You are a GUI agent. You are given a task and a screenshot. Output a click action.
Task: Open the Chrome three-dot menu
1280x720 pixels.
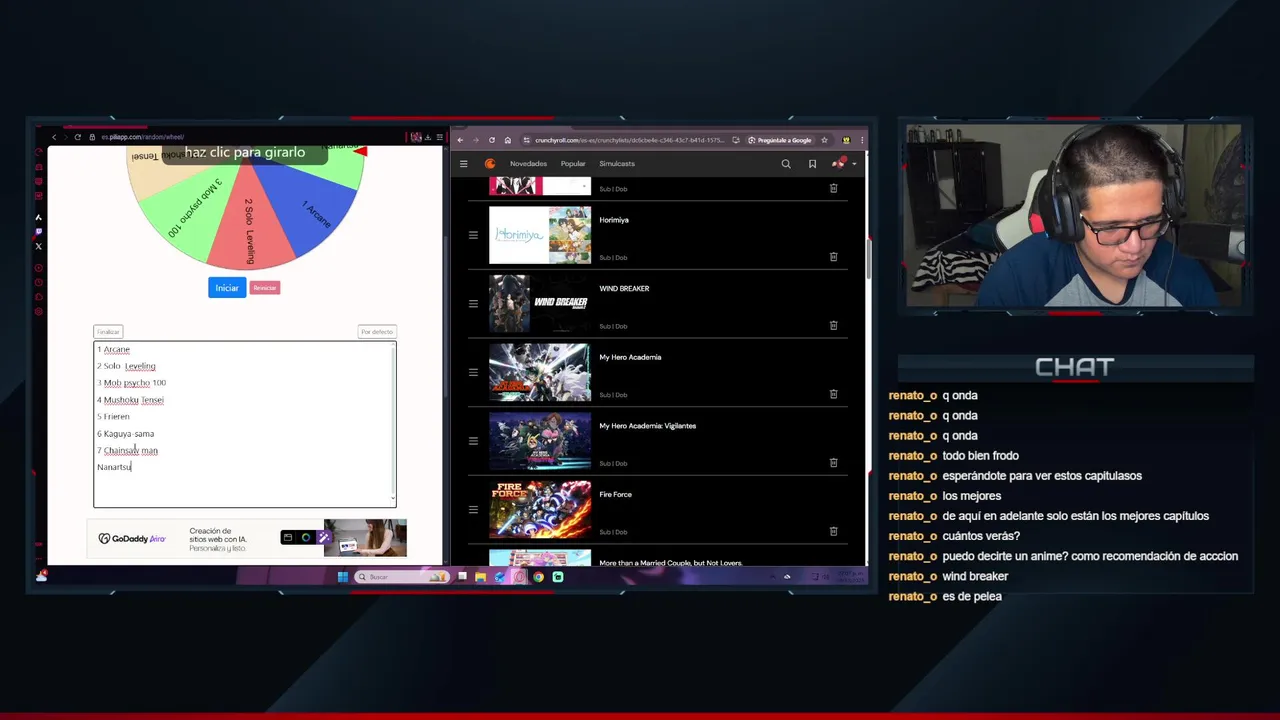(861, 140)
